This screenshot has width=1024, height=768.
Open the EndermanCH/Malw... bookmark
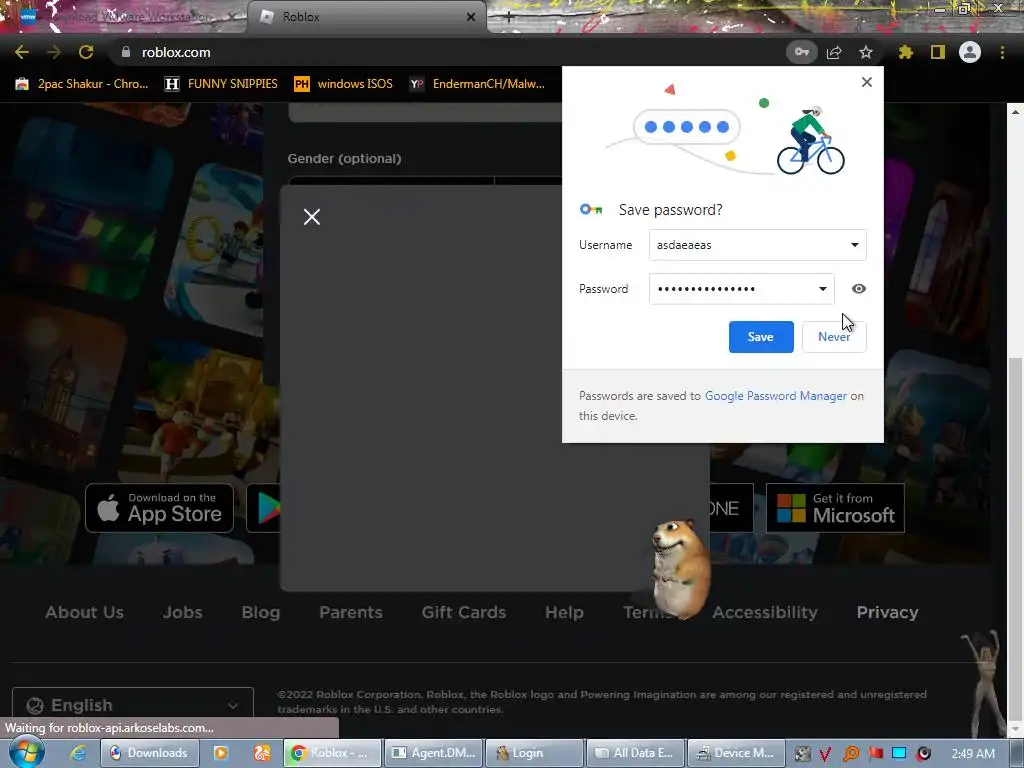(477, 84)
